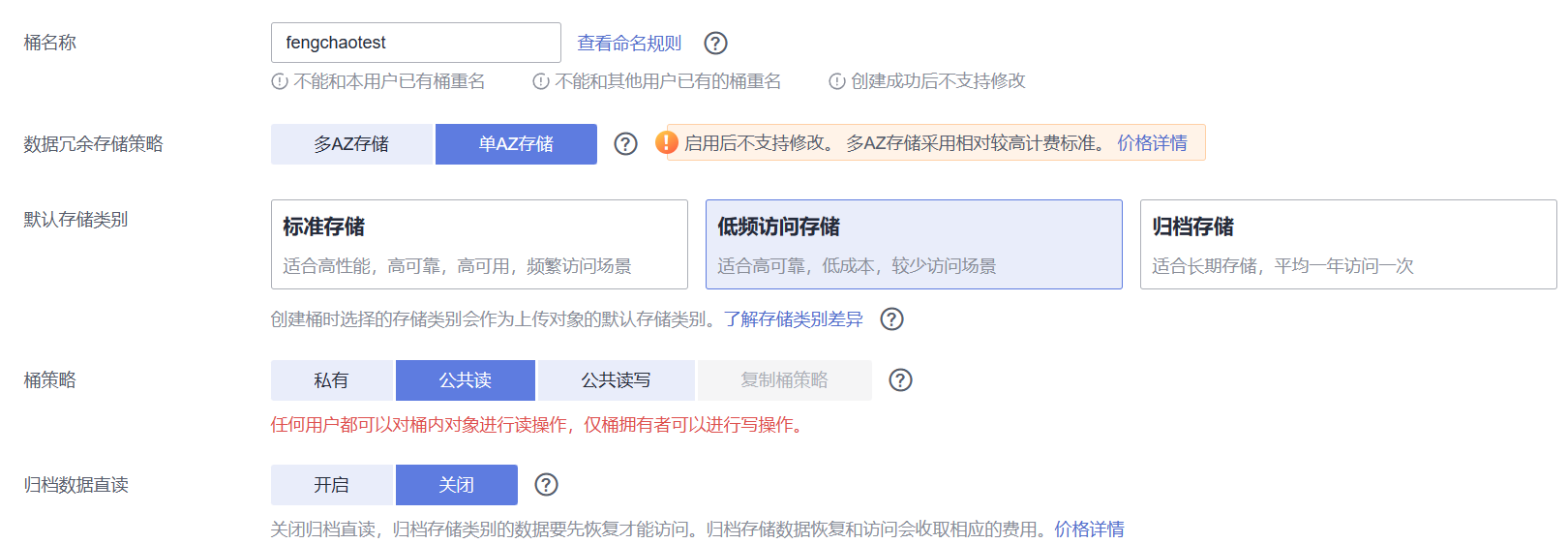Select 多AZ存储 redundancy option
Viewport: 1568px width, 544px height.
pos(351,144)
